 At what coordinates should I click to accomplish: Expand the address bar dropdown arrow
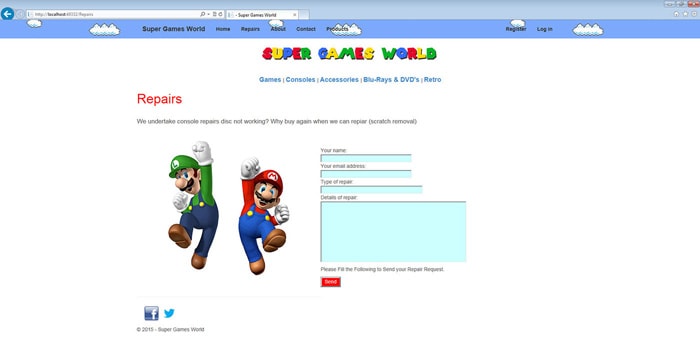click(x=208, y=14)
